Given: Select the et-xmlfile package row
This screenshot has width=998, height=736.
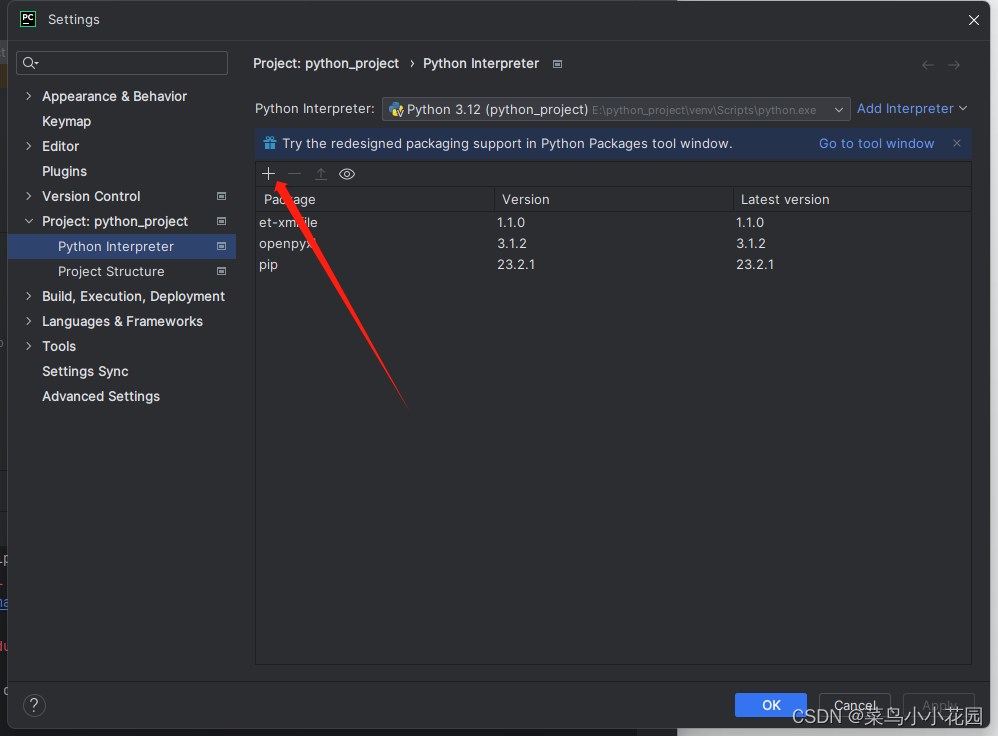Looking at the screenshot, I should [614, 222].
